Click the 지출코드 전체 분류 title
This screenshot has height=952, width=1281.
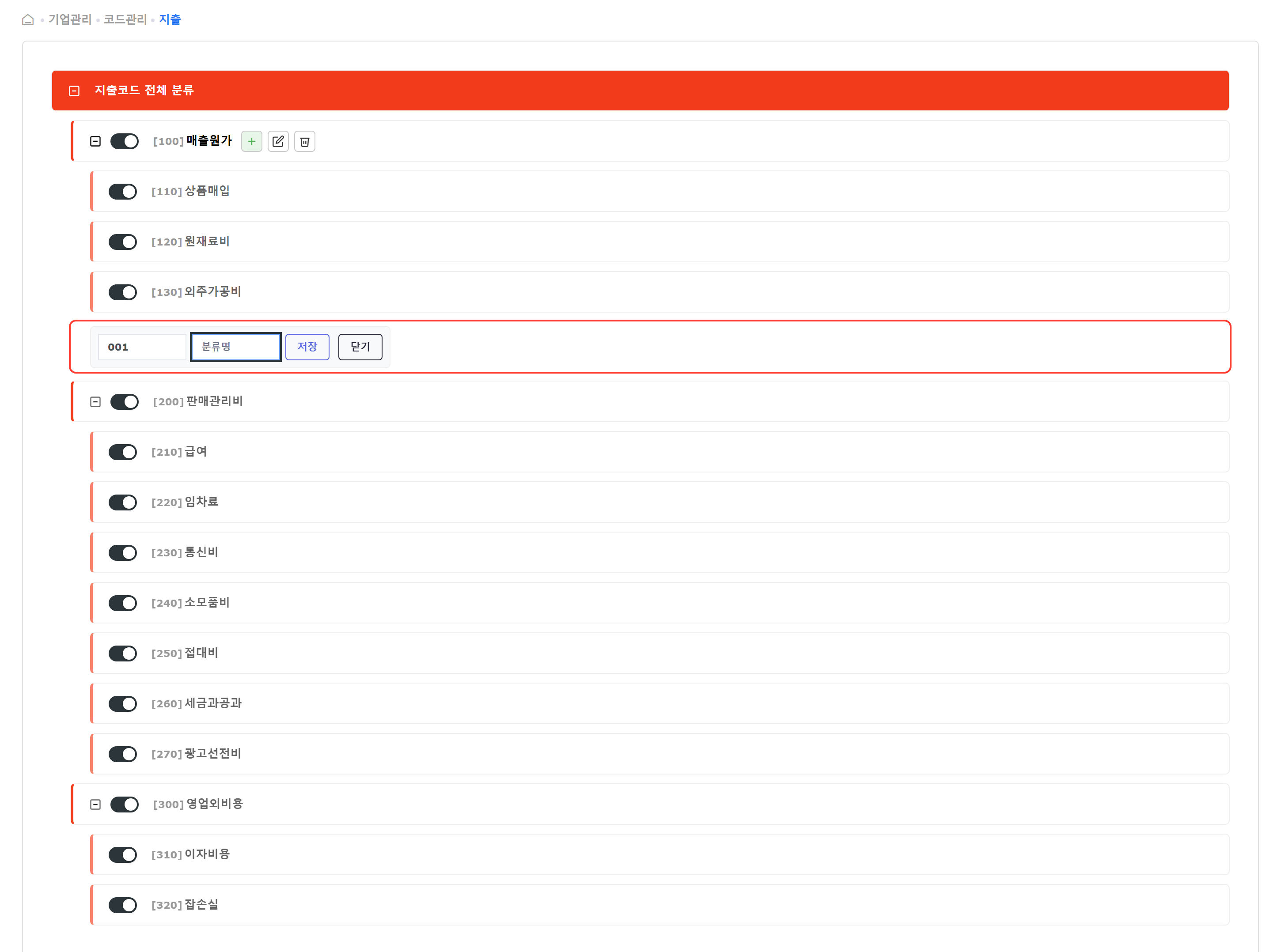pyautogui.click(x=144, y=91)
